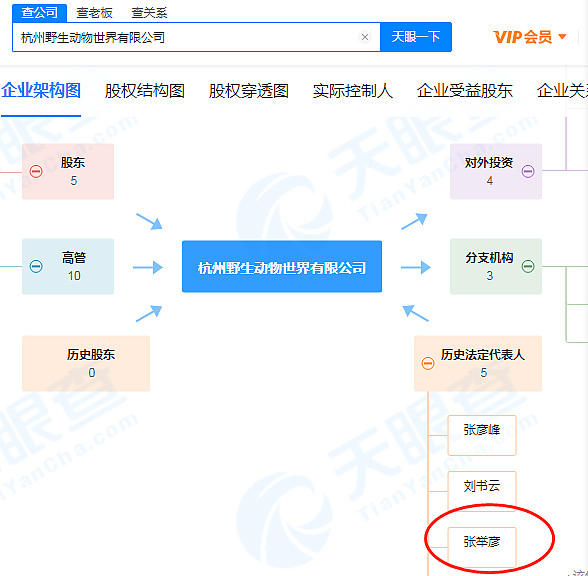This screenshot has height=576, width=588.
Task: Select the 张彦峰 legal representative node
Action: (482, 435)
